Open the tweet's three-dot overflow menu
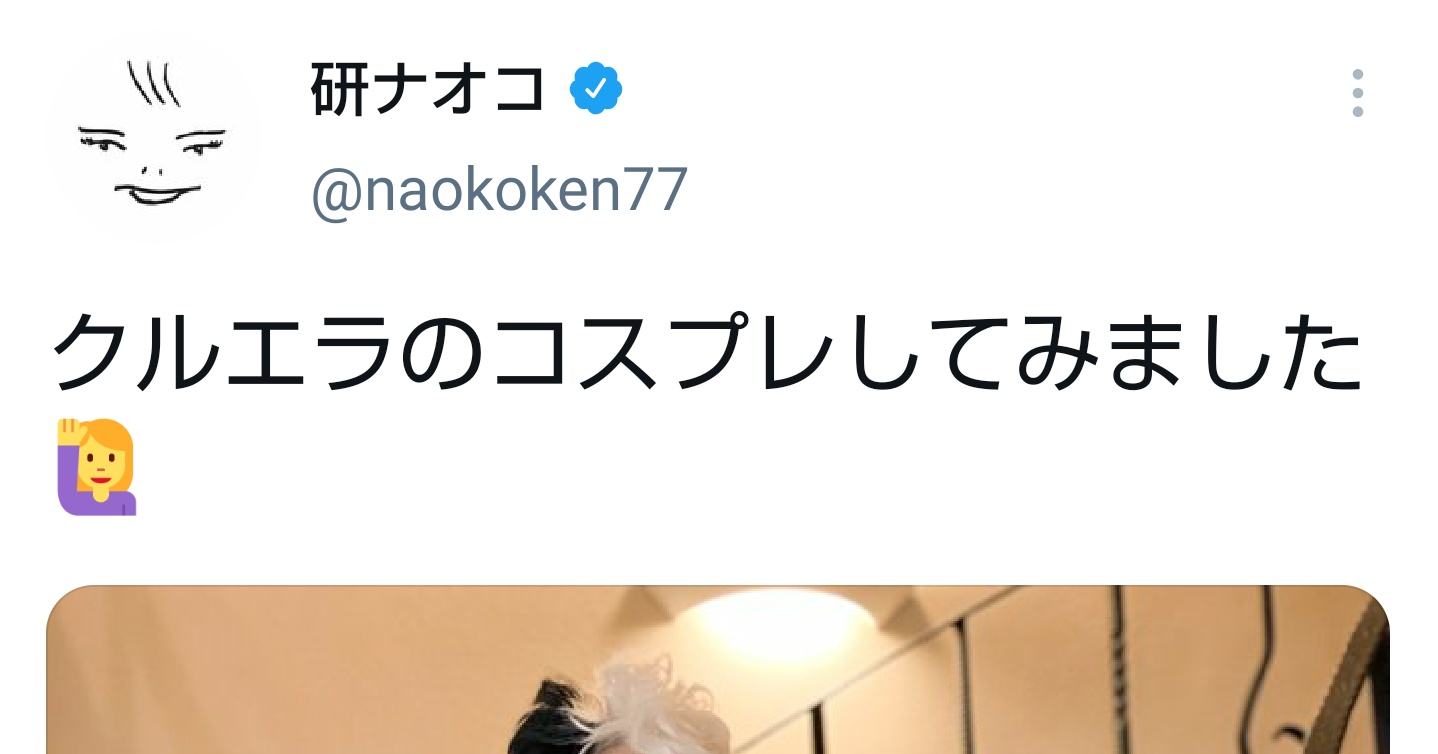Viewport: 1438px width, 754px height. tap(1357, 93)
